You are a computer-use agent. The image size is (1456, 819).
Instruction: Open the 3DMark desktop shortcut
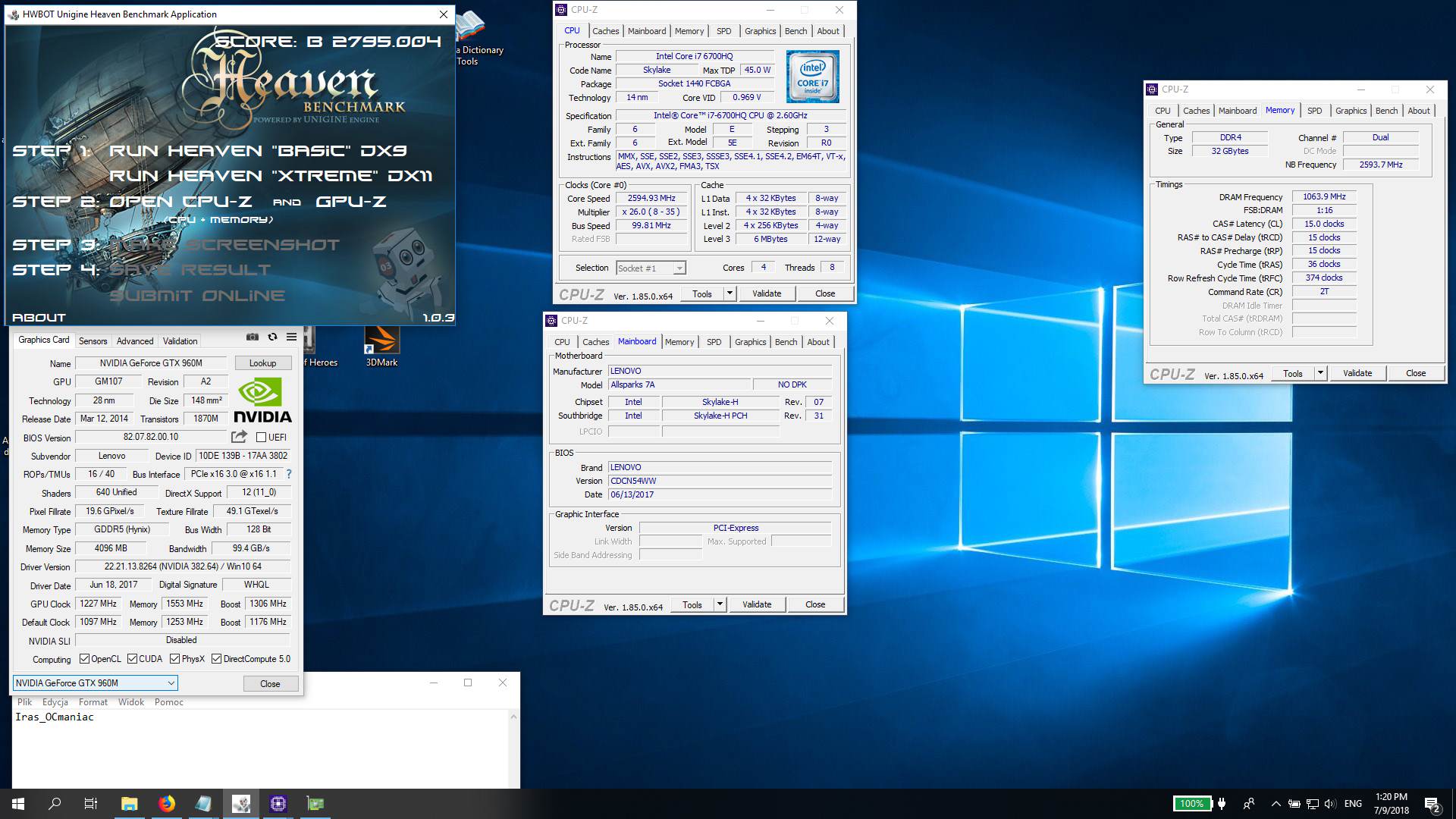coord(381,347)
